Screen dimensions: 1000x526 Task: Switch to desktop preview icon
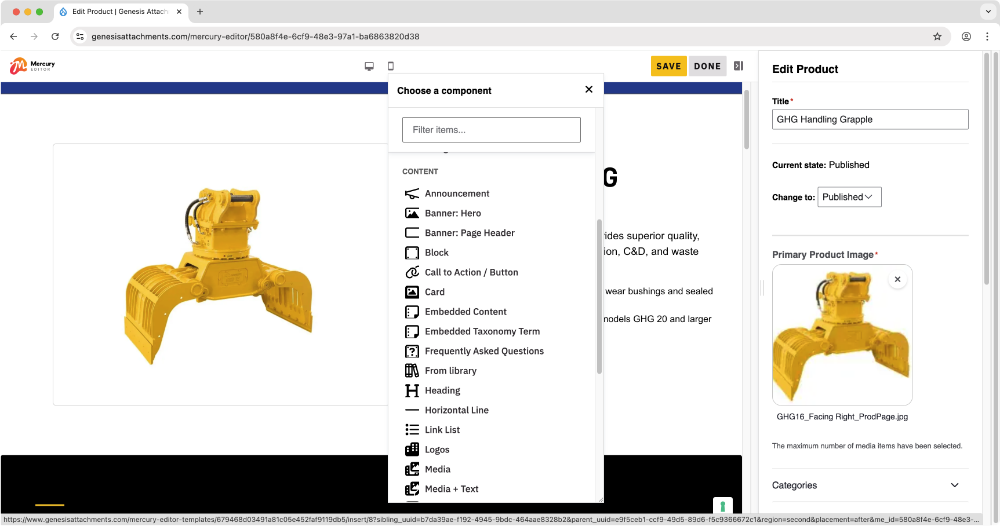click(x=369, y=66)
